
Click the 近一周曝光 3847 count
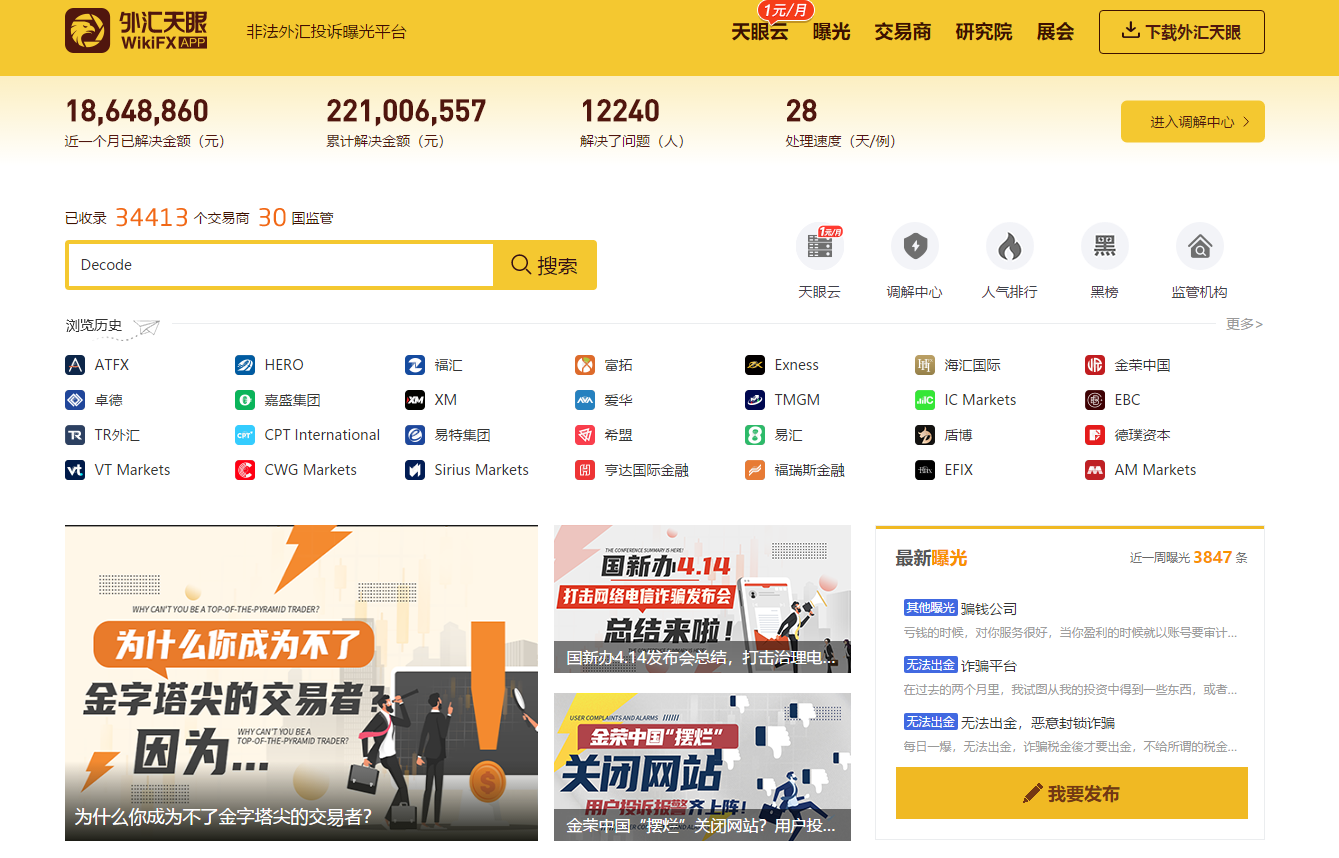(1189, 558)
